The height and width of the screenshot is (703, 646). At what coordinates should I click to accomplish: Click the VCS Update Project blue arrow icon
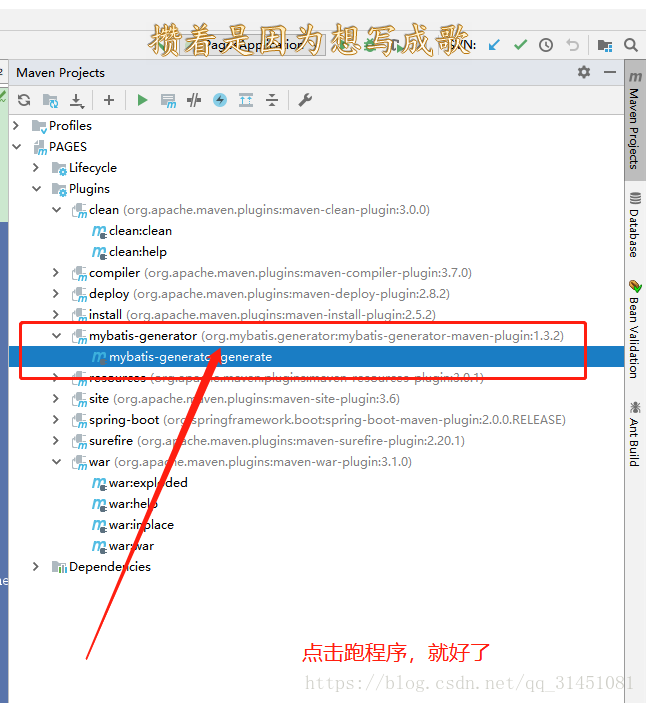click(x=494, y=45)
